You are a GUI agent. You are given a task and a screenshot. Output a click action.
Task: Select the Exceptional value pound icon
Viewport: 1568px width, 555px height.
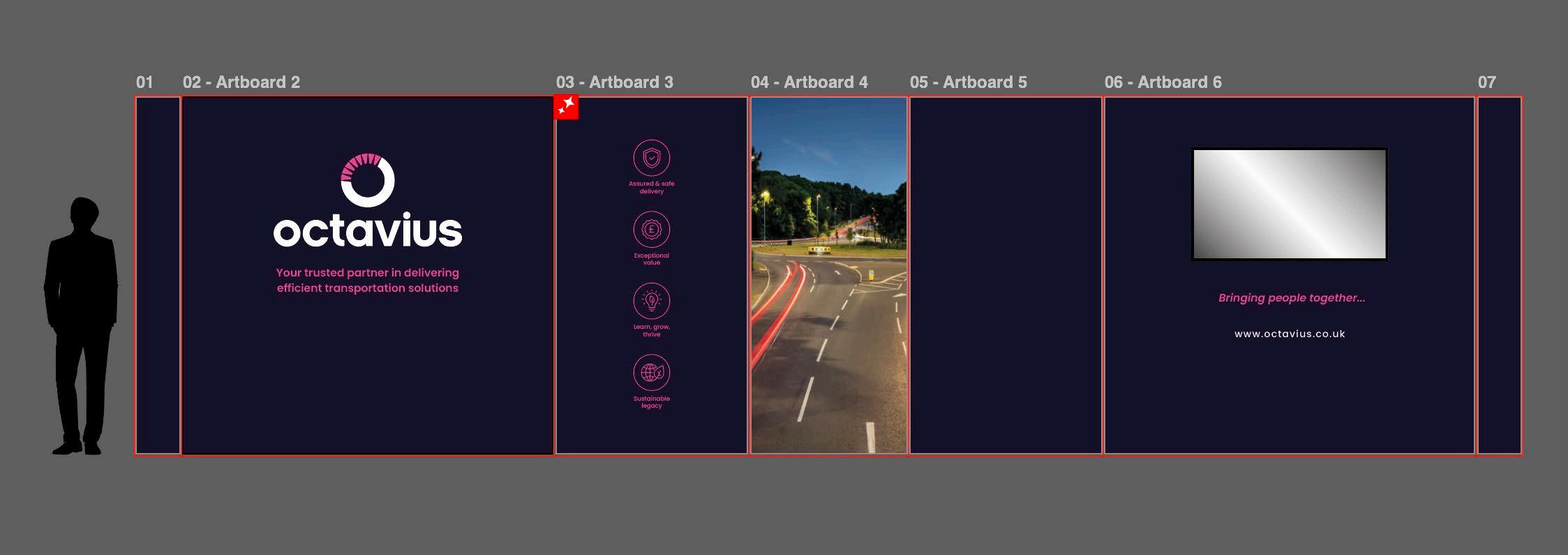(651, 229)
